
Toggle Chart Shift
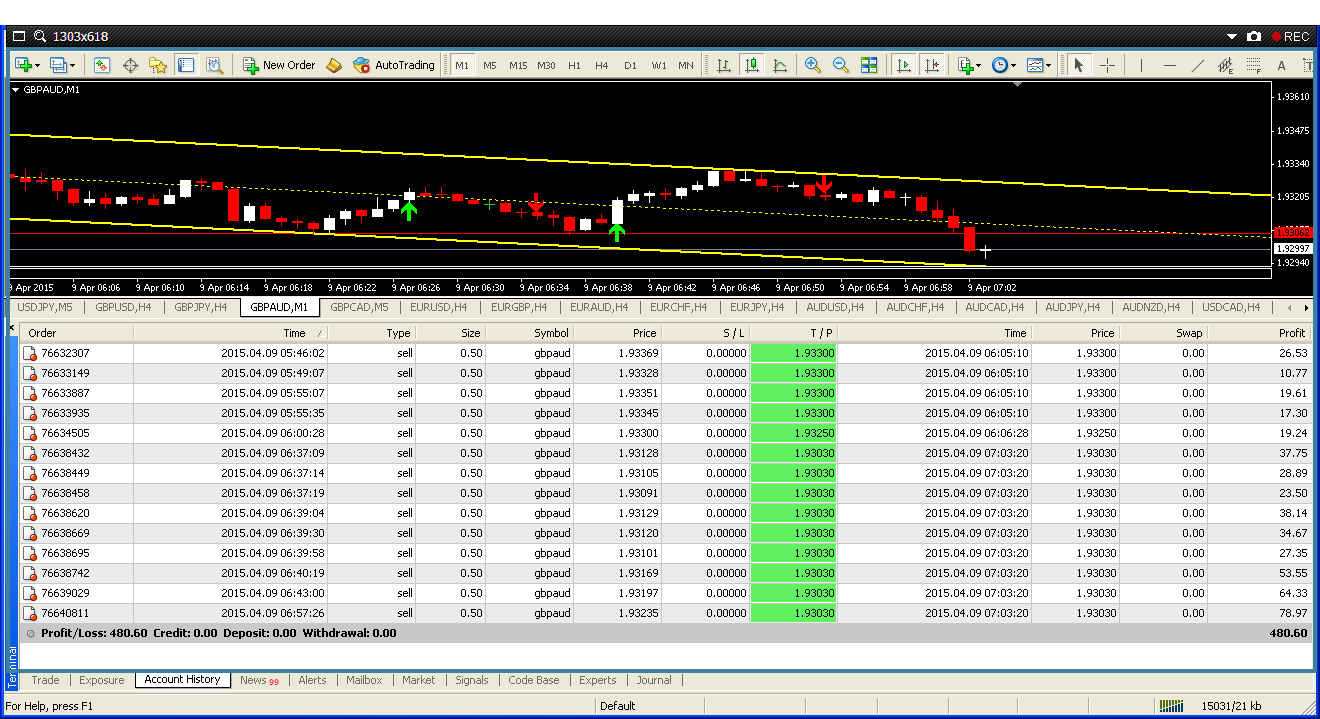(x=932, y=65)
